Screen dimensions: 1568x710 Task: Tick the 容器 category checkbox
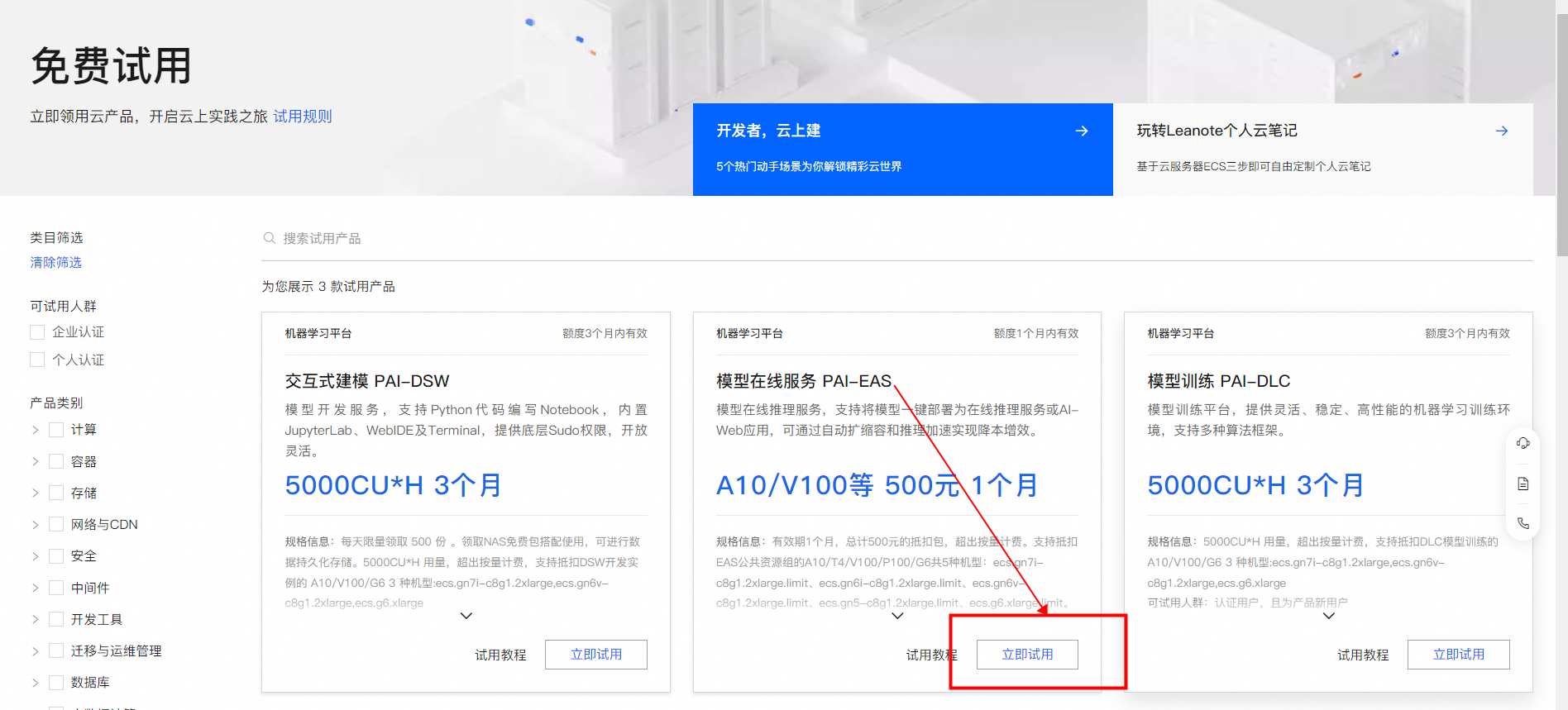pyautogui.click(x=56, y=461)
